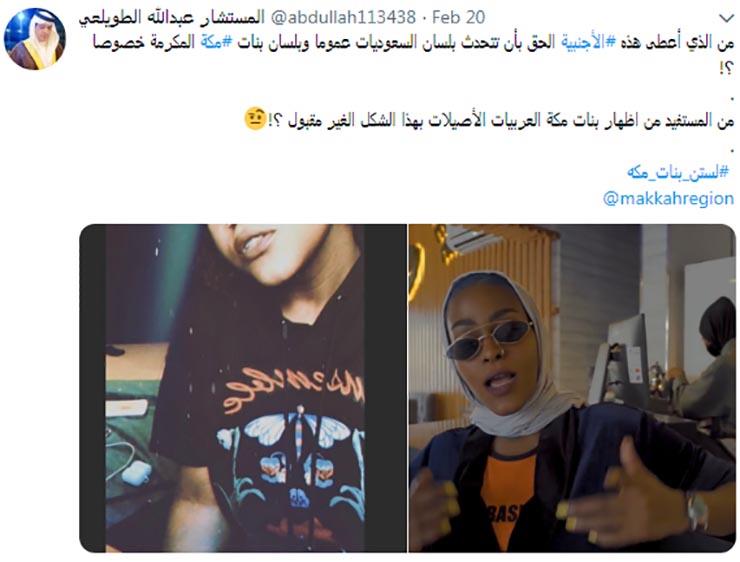Viewport: 740px width, 562px height.
Task: Visit the @abdullah113438 handle
Action: [343, 18]
